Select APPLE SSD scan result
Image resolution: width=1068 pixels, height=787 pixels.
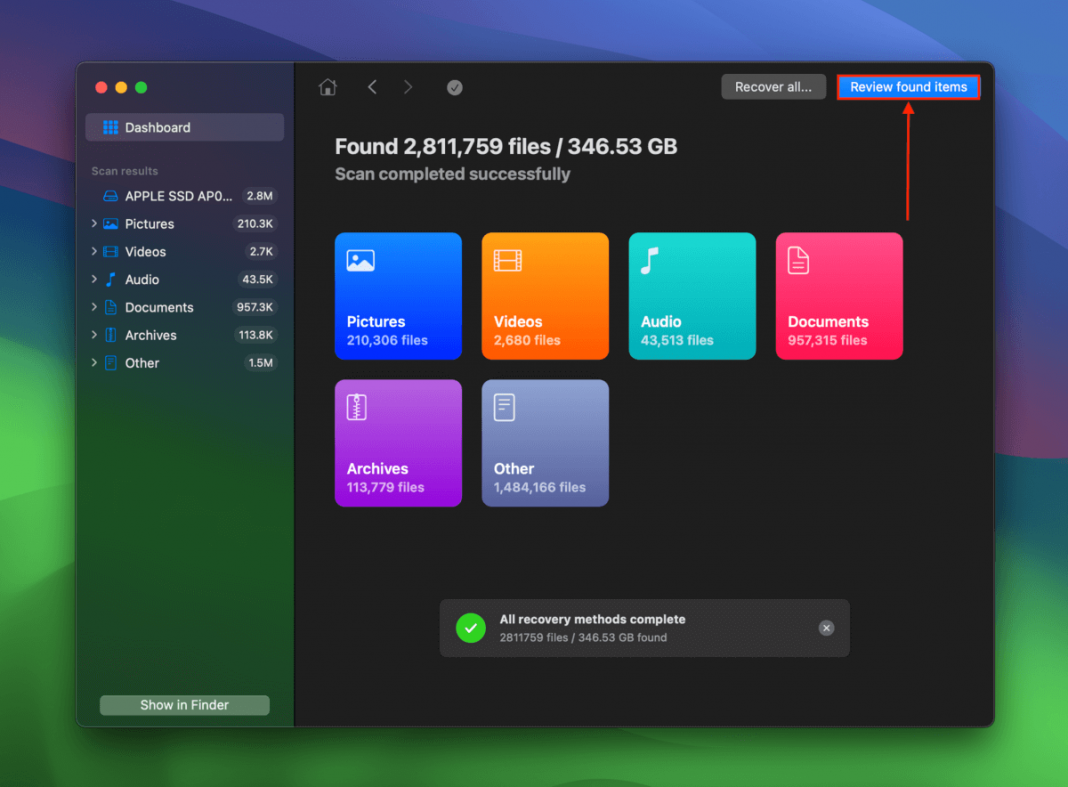coord(178,196)
